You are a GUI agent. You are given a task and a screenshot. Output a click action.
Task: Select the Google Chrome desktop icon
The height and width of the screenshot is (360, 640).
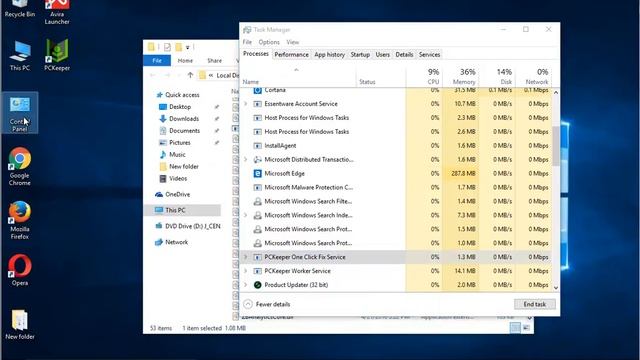point(20,167)
